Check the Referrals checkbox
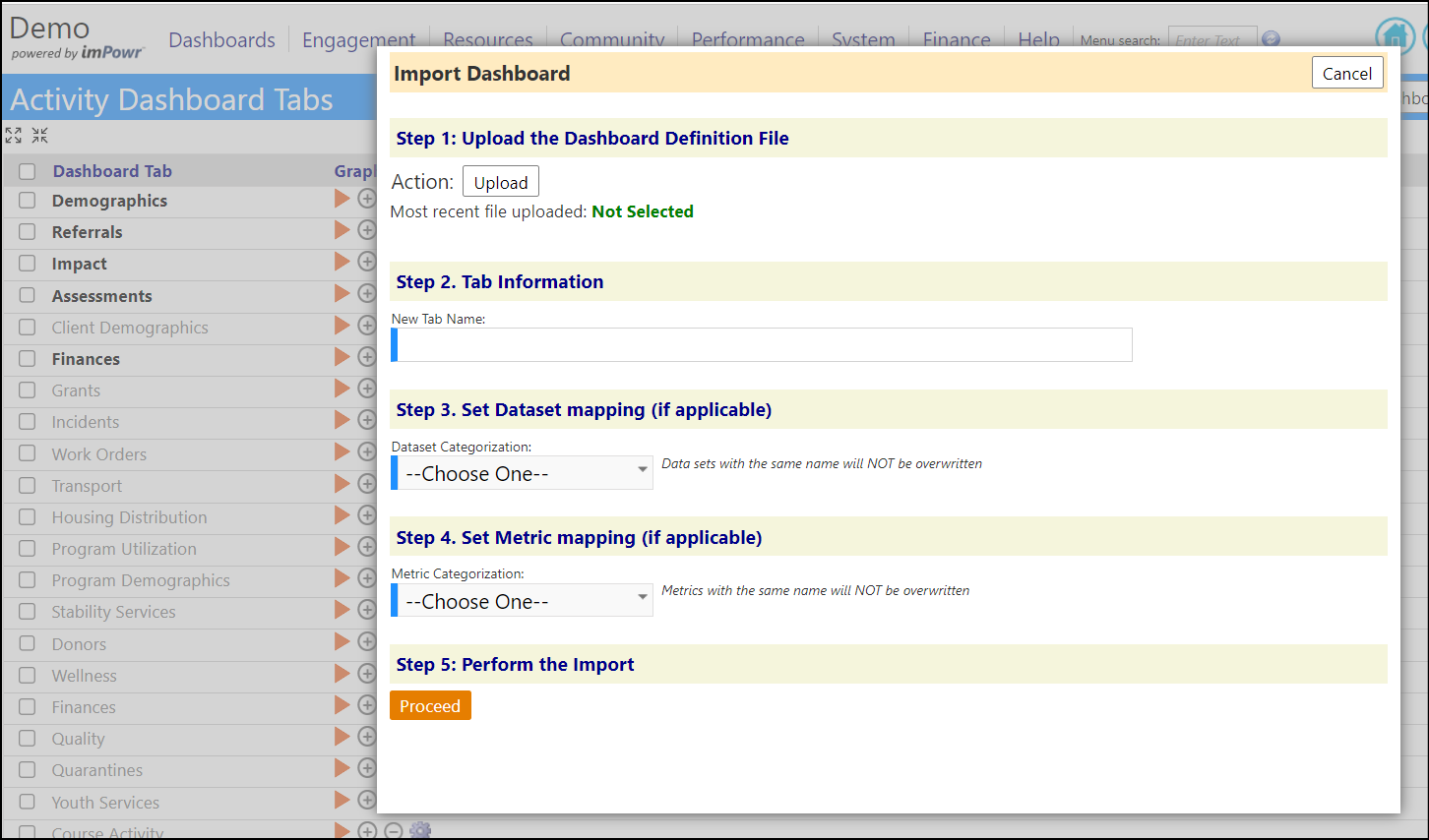The height and width of the screenshot is (840, 1429). [27, 232]
